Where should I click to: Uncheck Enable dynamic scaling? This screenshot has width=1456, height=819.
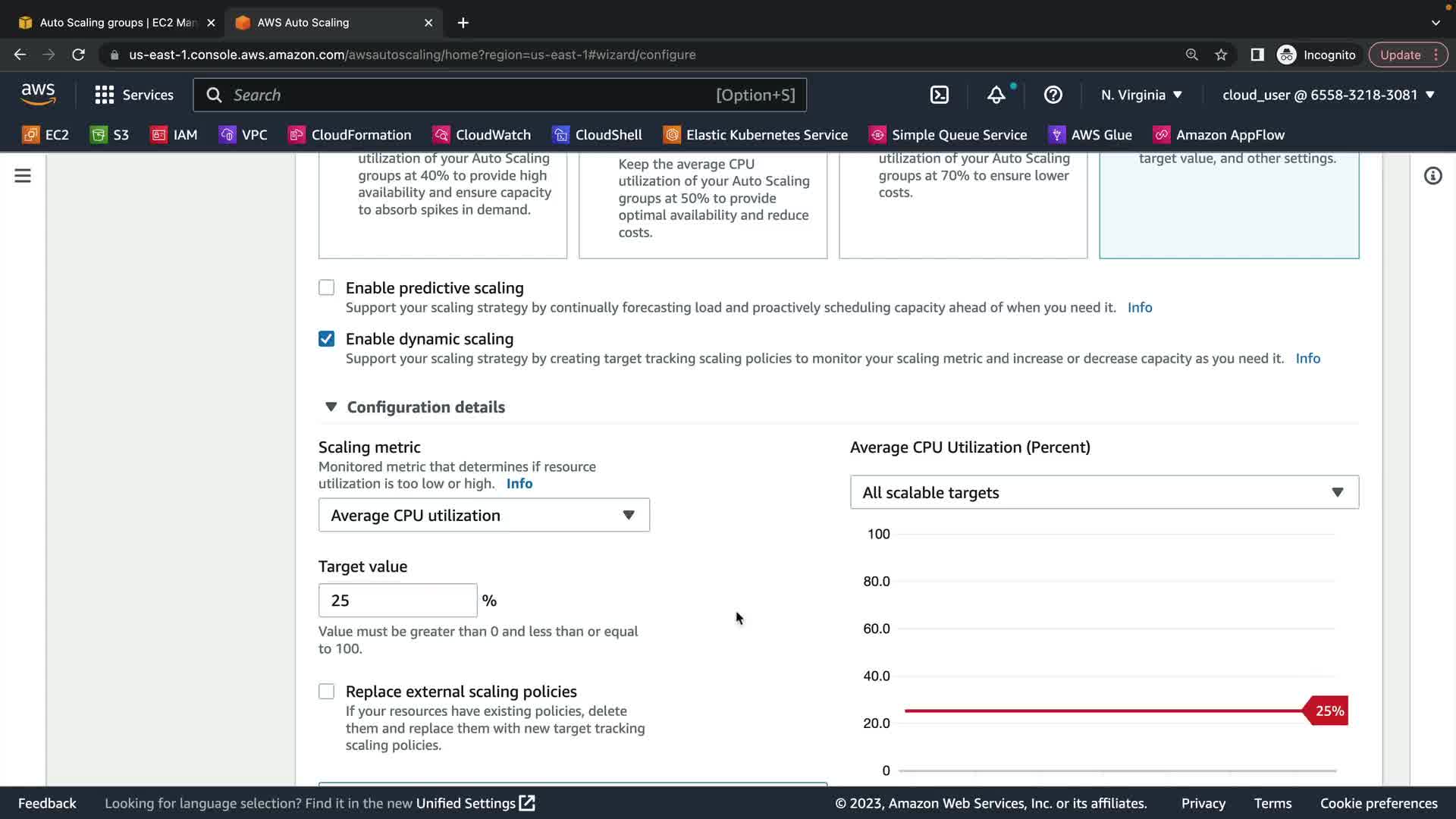[x=326, y=339]
